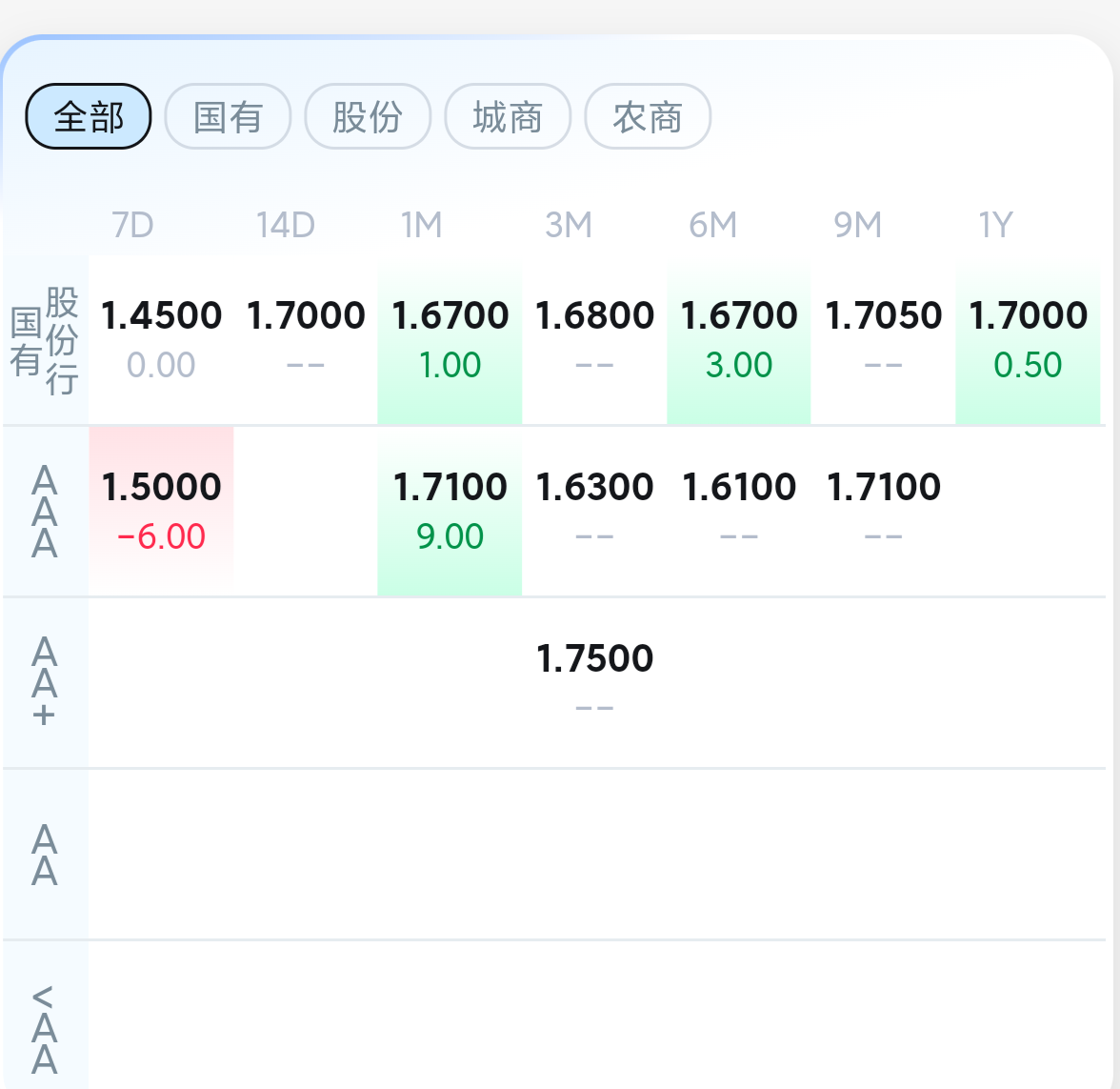Select the 农商 filter tab
1120x1089 pixels.
(648, 117)
